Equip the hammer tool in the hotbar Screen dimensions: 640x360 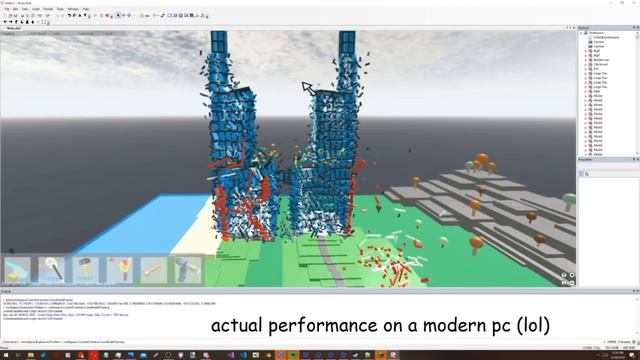[85, 270]
